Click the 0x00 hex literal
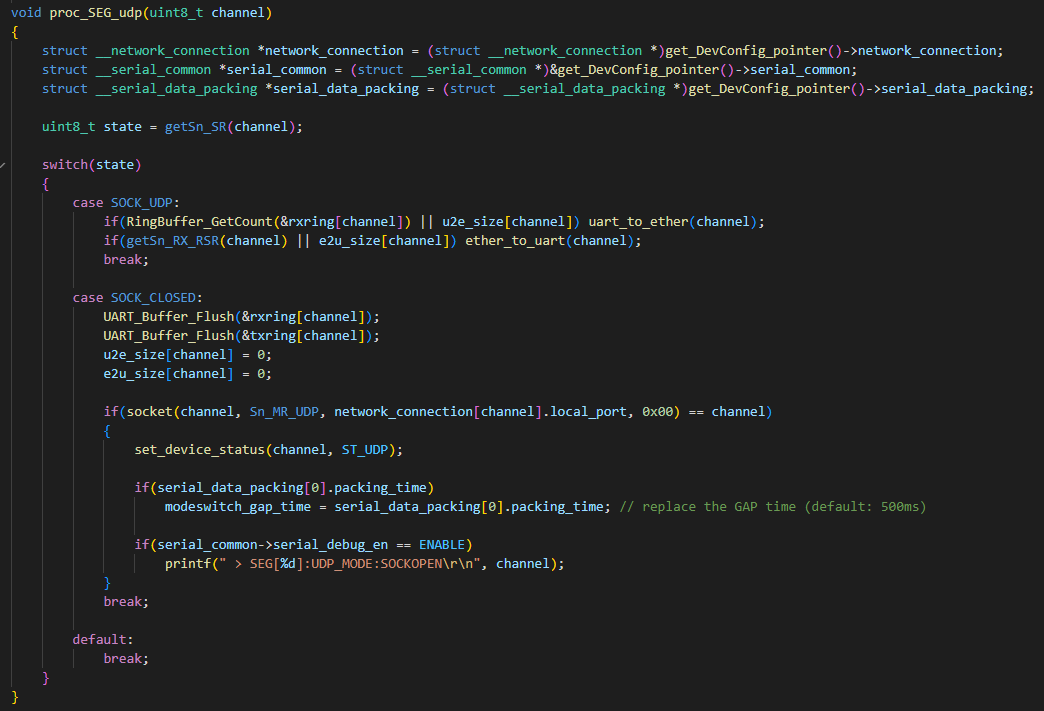The height and width of the screenshot is (711, 1044). coord(657,411)
